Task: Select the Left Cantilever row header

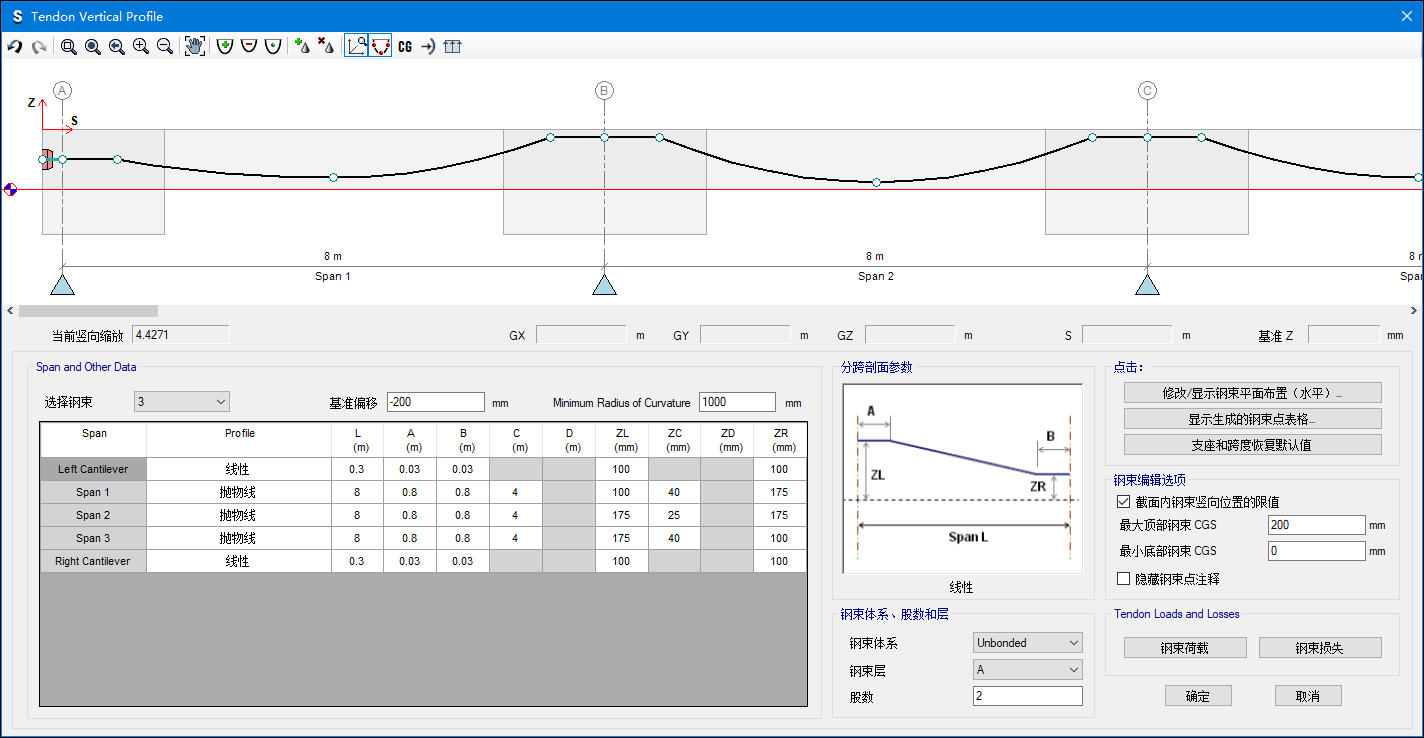Action: point(93,469)
